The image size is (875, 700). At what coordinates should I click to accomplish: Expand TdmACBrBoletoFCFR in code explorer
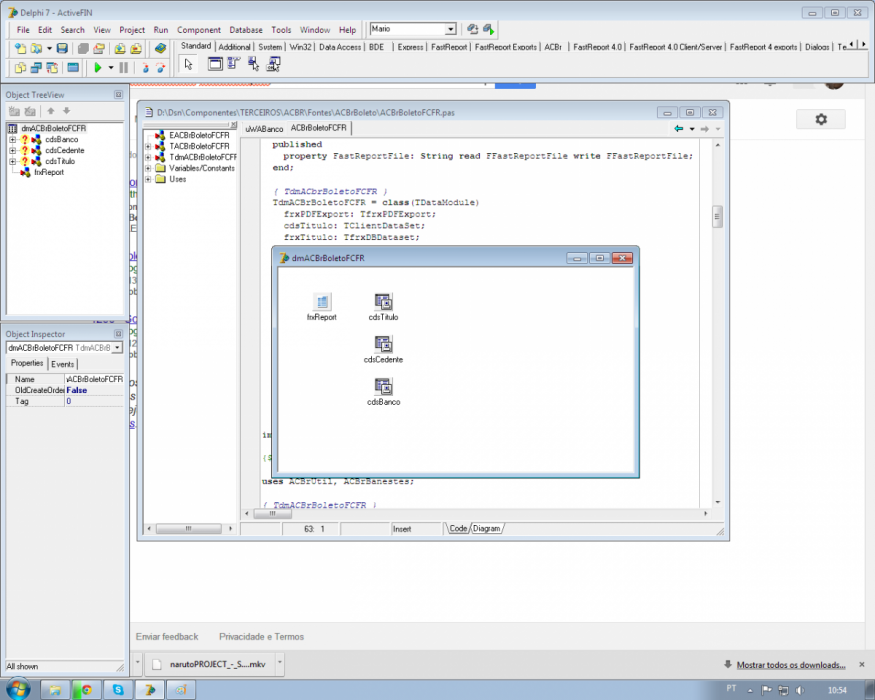148,157
